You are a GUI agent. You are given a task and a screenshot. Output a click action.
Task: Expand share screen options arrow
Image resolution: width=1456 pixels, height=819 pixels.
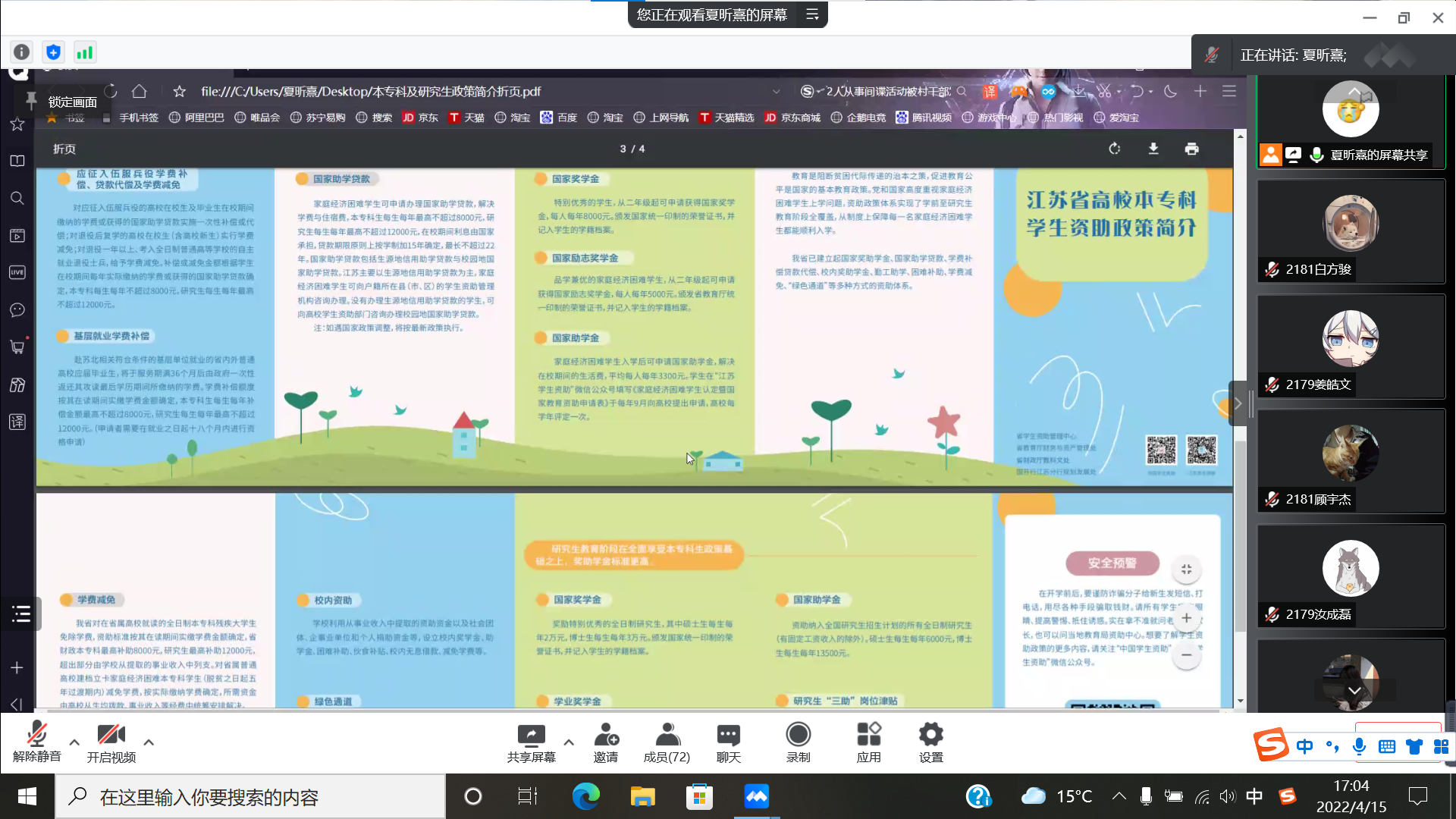click(x=569, y=742)
